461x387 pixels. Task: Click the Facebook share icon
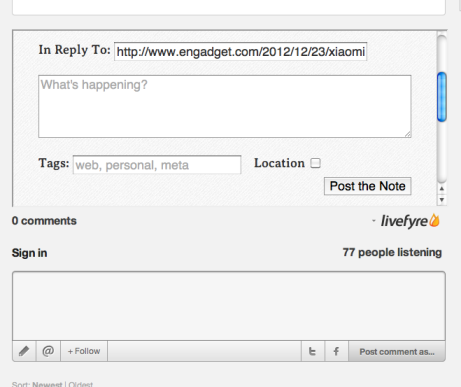coord(336,351)
